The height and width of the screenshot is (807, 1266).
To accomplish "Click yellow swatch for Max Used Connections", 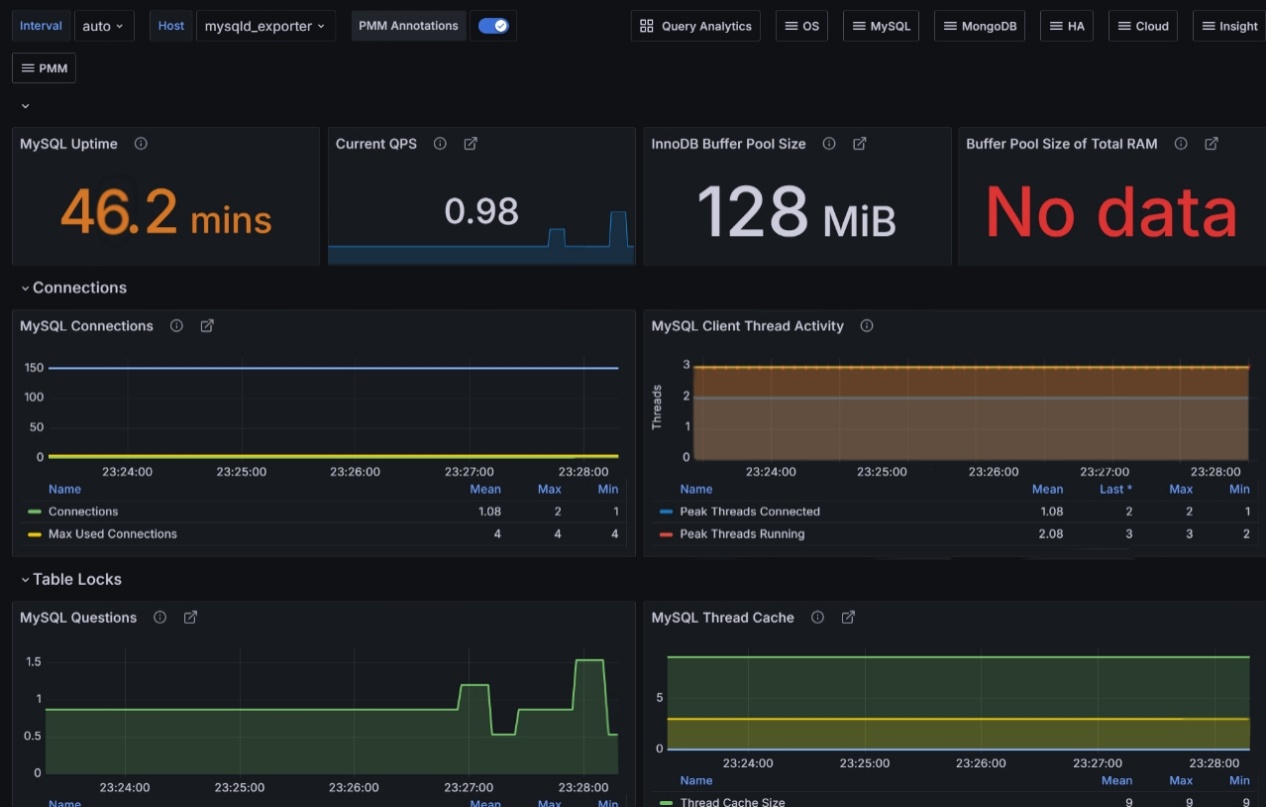I will [34, 534].
